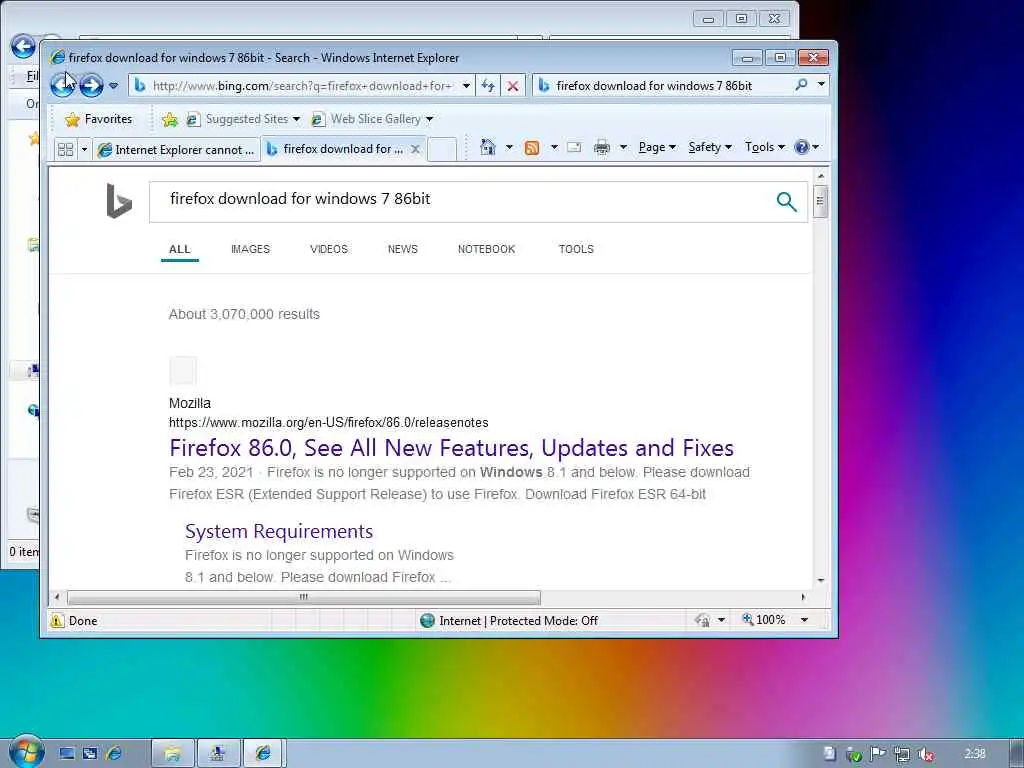Switch to Internet Explorer cannot tab
This screenshot has width=1024, height=768.
point(176,150)
